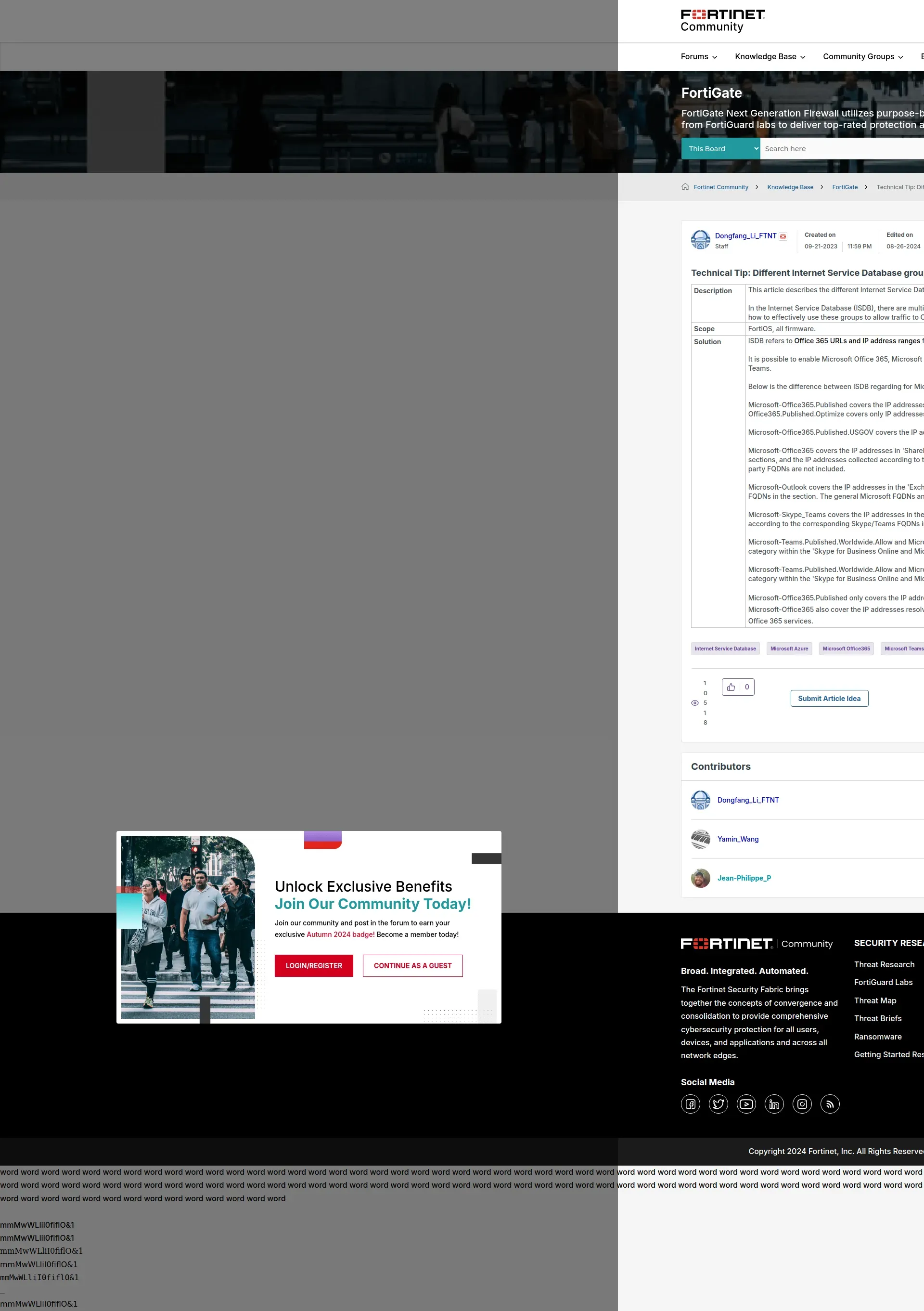Open contributor Yamin_Wang's avatar
Image resolution: width=924 pixels, height=1311 pixels.
pos(700,839)
